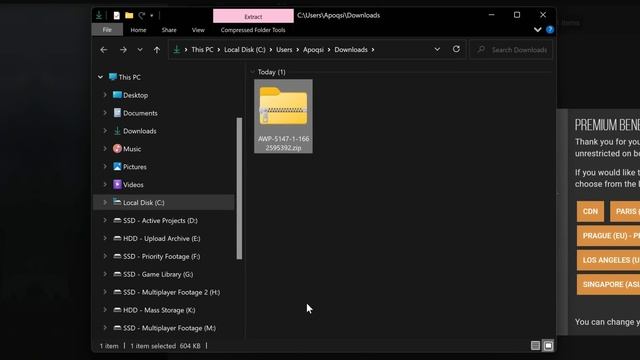The image size is (640, 360).
Task: Open the Compressed Folder Tools tab
Action: [x=253, y=30]
